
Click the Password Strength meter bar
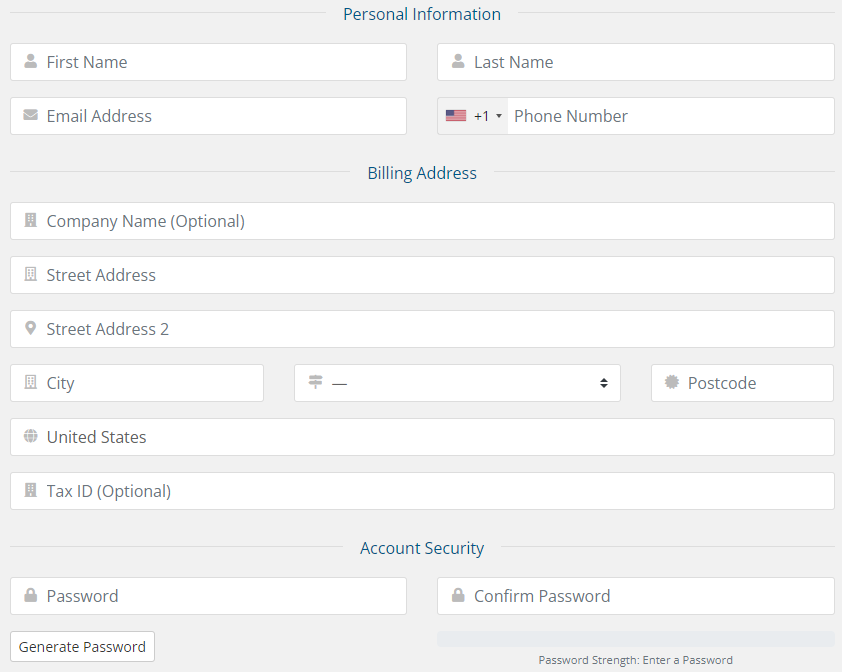[635, 639]
